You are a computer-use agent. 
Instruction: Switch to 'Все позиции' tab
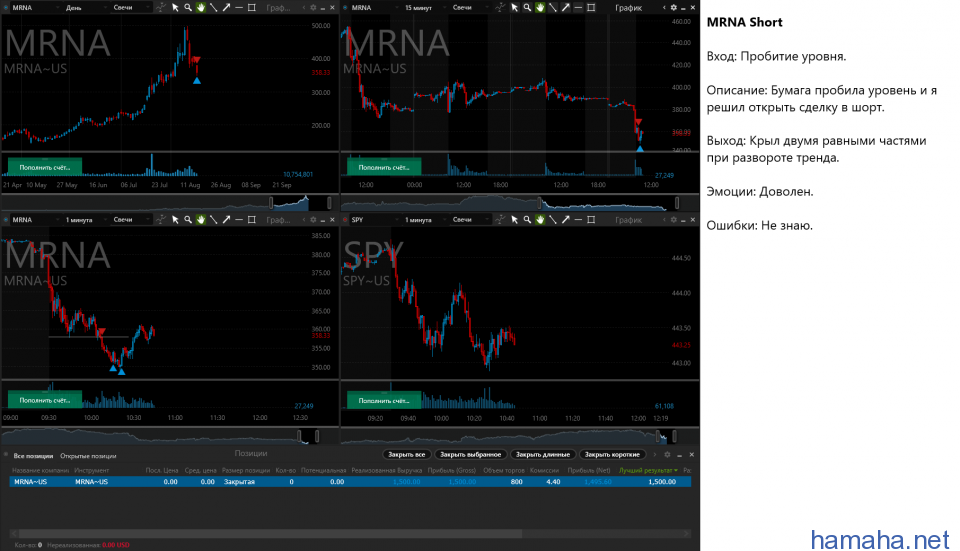click(33, 455)
